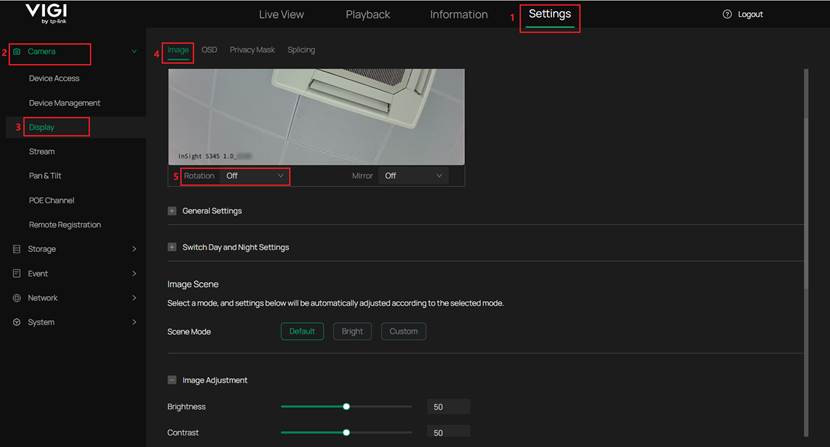Open the Privacy Mask tab
Viewport: 830px width, 447px height.
coord(252,49)
